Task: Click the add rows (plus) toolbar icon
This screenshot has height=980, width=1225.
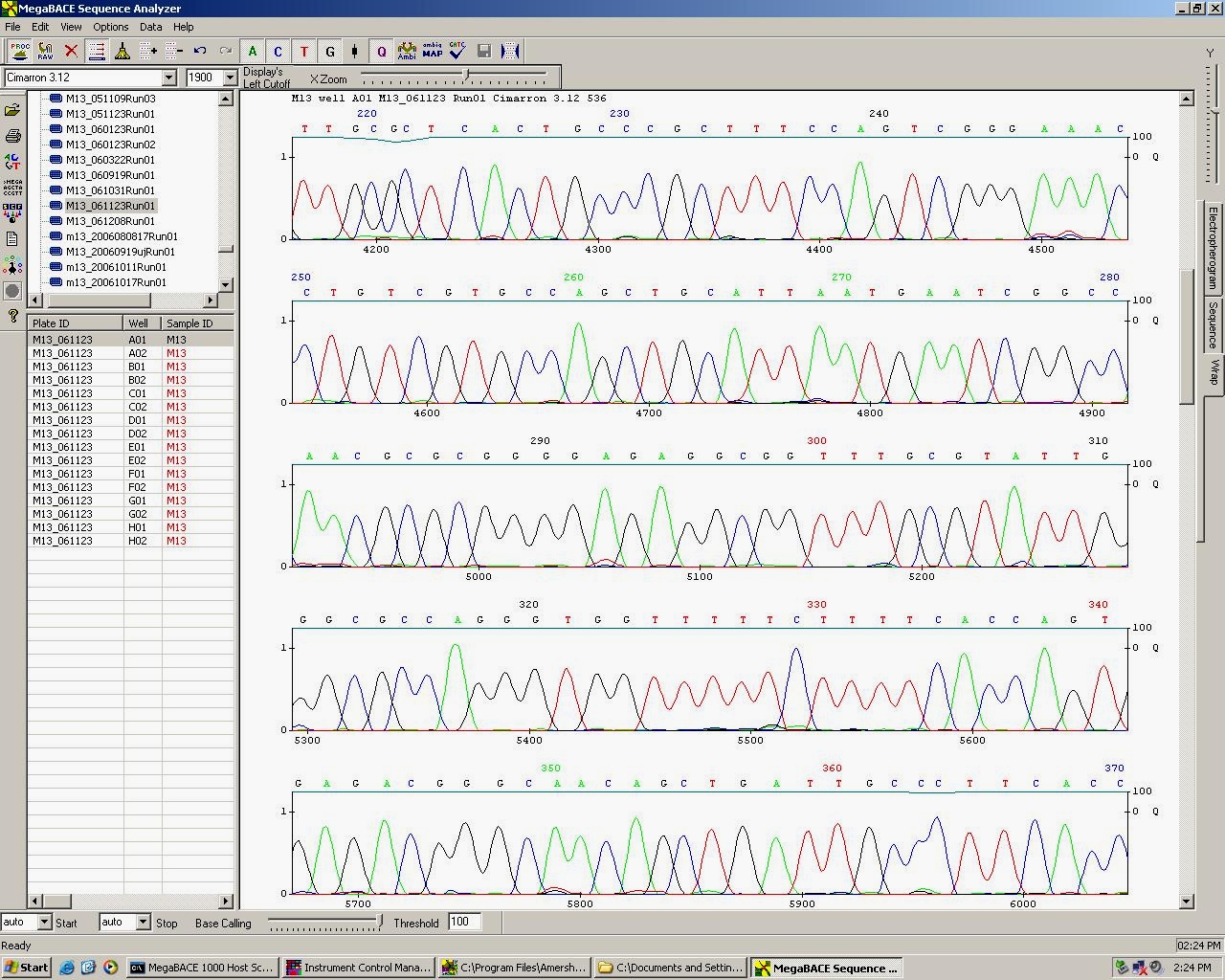Action: (148, 51)
